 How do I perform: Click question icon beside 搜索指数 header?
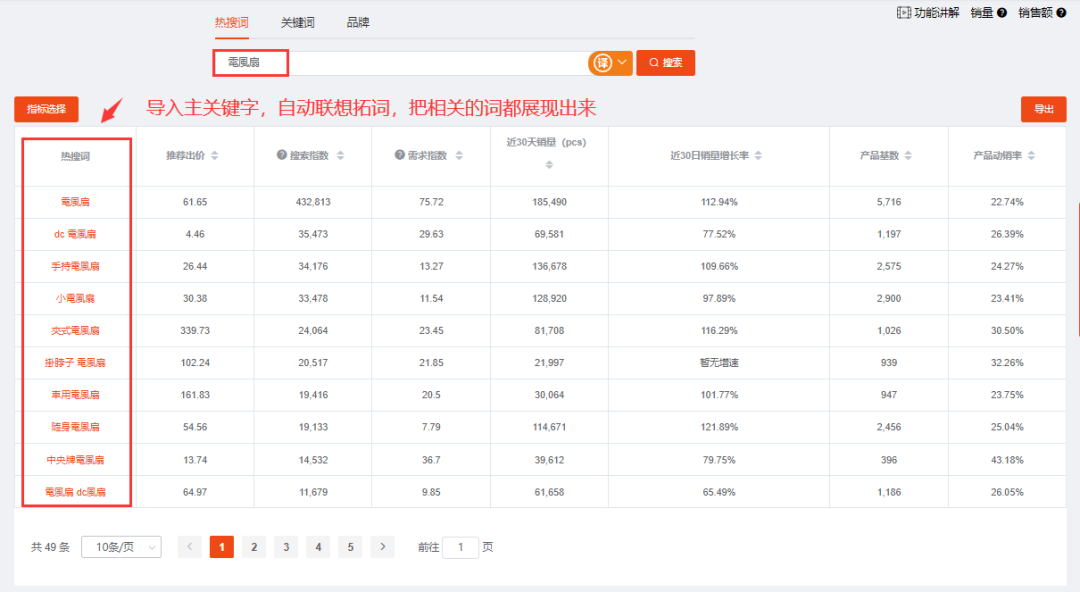click(282, 156)
